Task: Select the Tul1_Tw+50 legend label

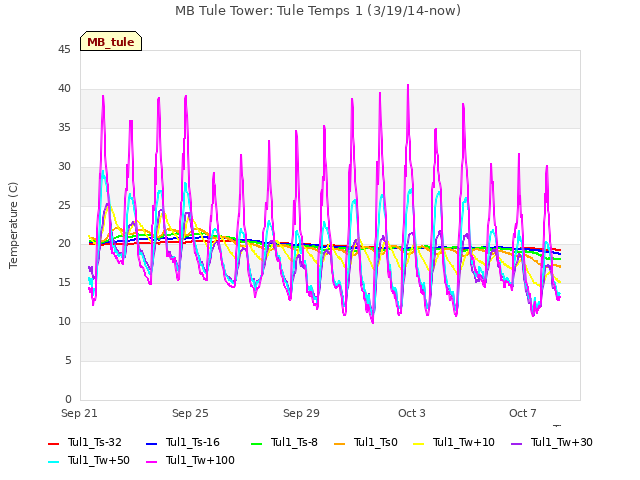Action: click(x=99, y=460)
